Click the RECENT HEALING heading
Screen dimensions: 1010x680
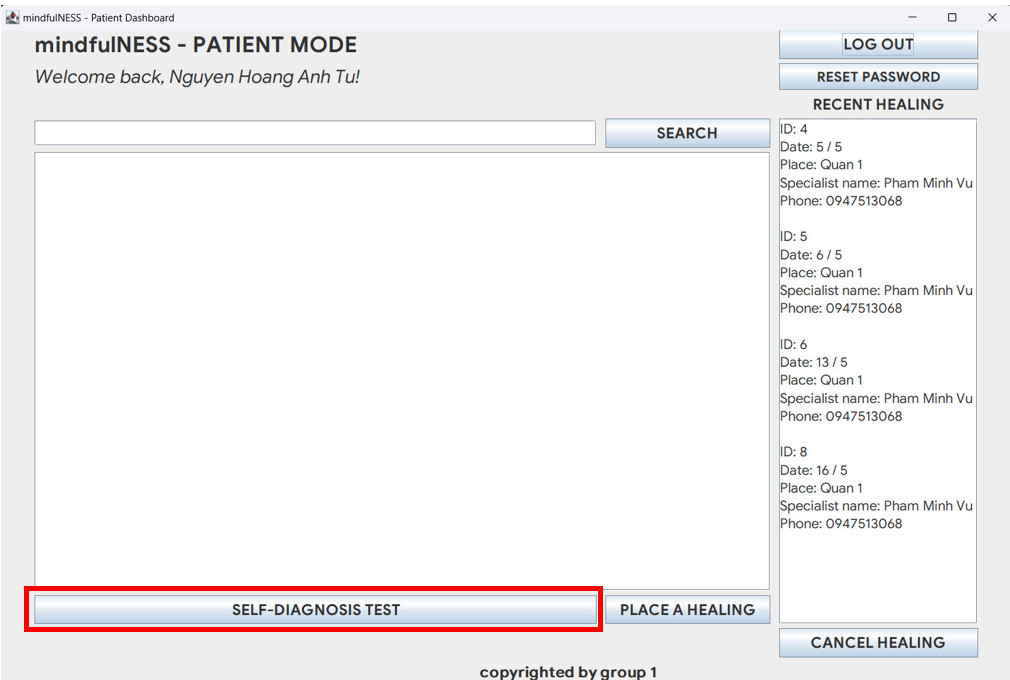878,104
